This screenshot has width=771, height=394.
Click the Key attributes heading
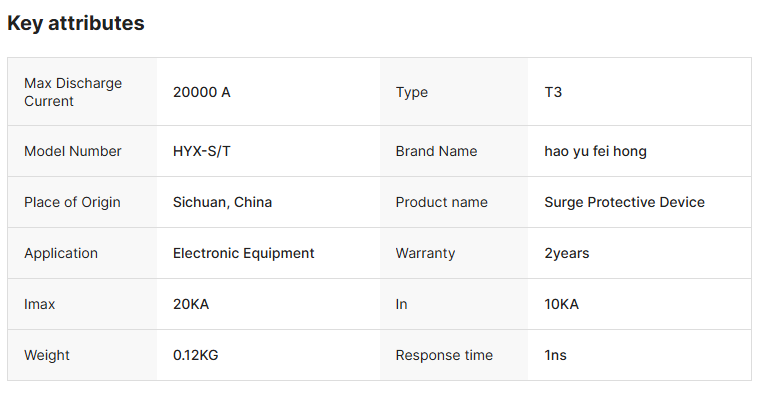point(76,23)
